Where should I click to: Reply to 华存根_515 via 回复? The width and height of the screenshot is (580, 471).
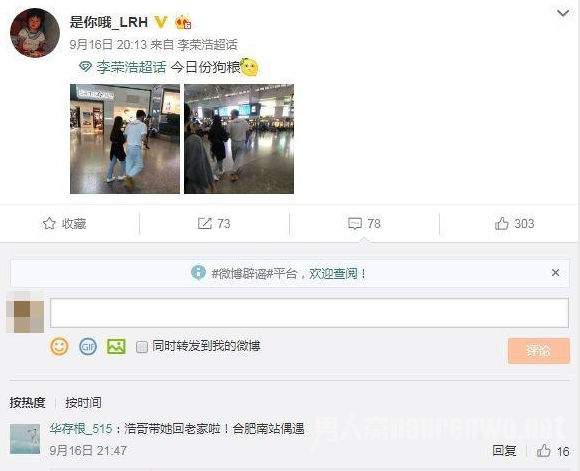504,451
